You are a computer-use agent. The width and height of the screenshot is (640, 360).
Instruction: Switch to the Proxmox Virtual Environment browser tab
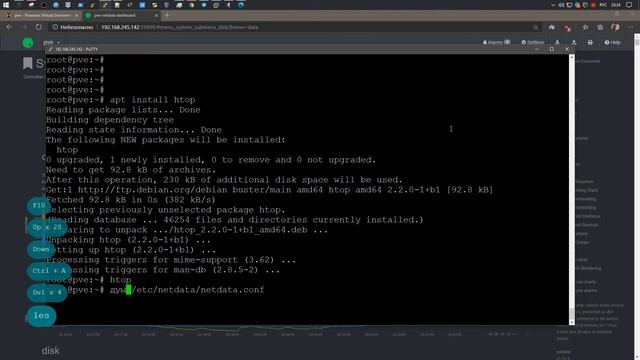coord(41,16)
